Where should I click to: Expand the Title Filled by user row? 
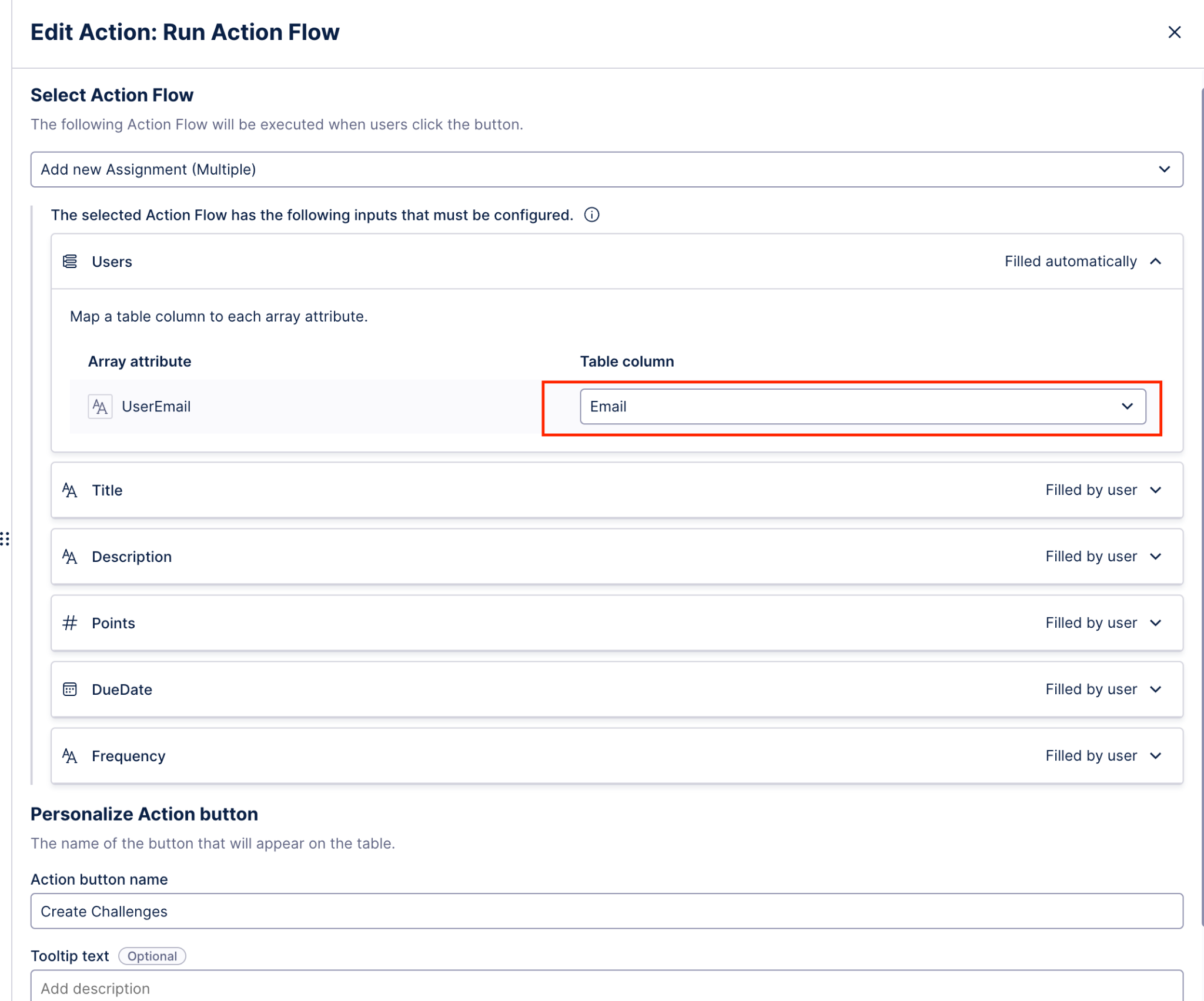(1155, 490)
